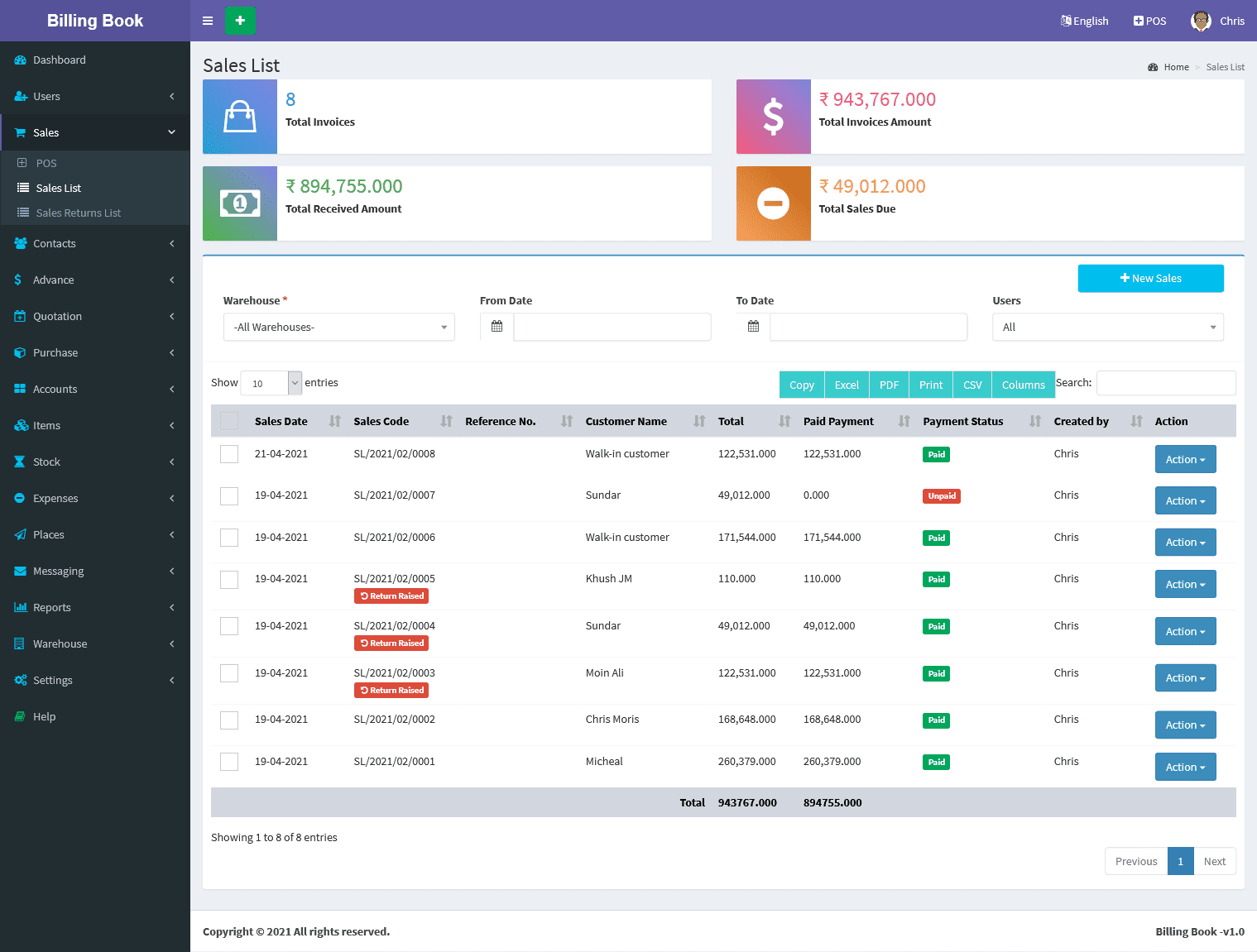Click the hamburger menu toggle icon

pyautogui.click(x=208, y=21)
